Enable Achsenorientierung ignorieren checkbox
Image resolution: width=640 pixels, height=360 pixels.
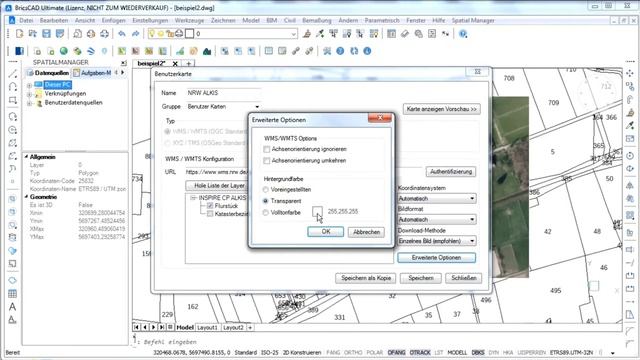[x=267, y=149]
